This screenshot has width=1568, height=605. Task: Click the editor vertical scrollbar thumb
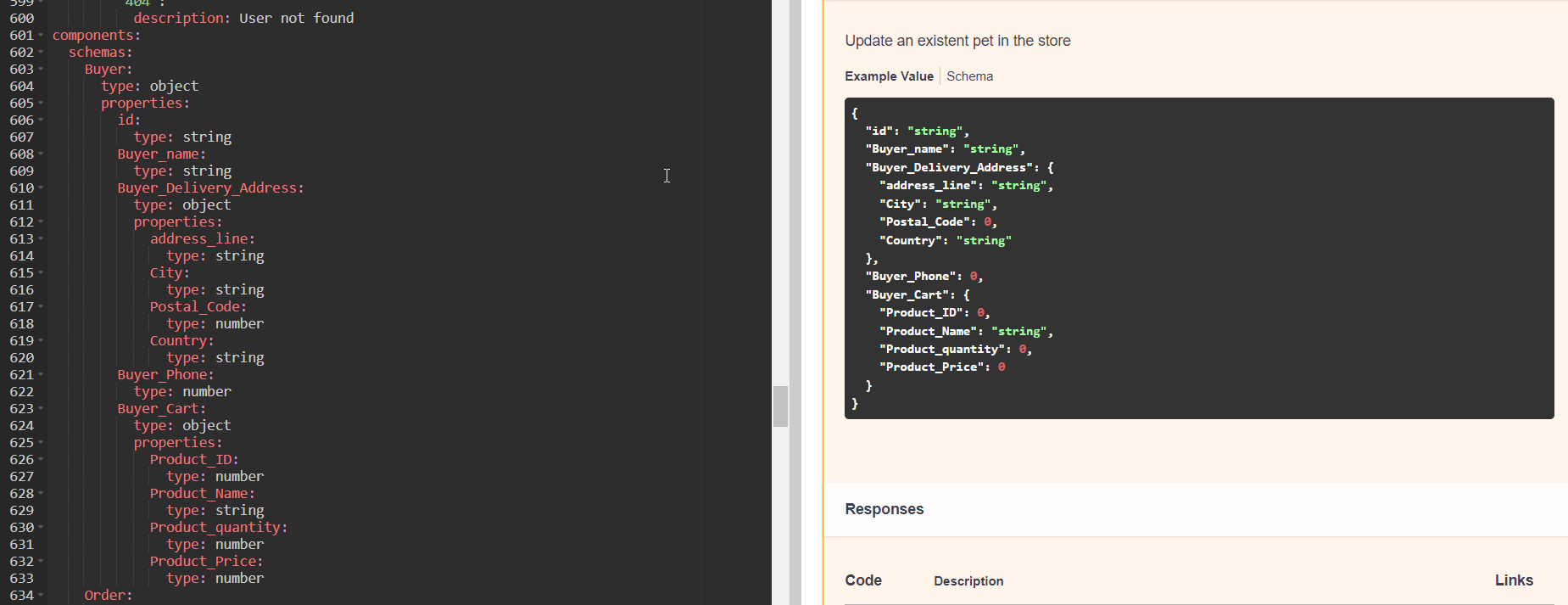tap(780, 406)
